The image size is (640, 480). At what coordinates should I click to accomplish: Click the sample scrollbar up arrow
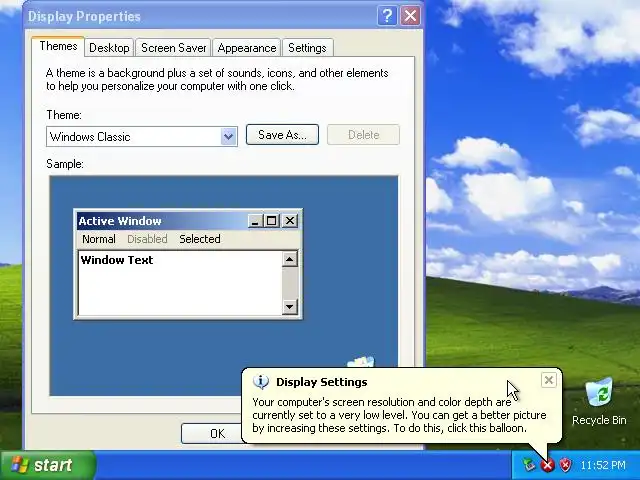point(290,259)
